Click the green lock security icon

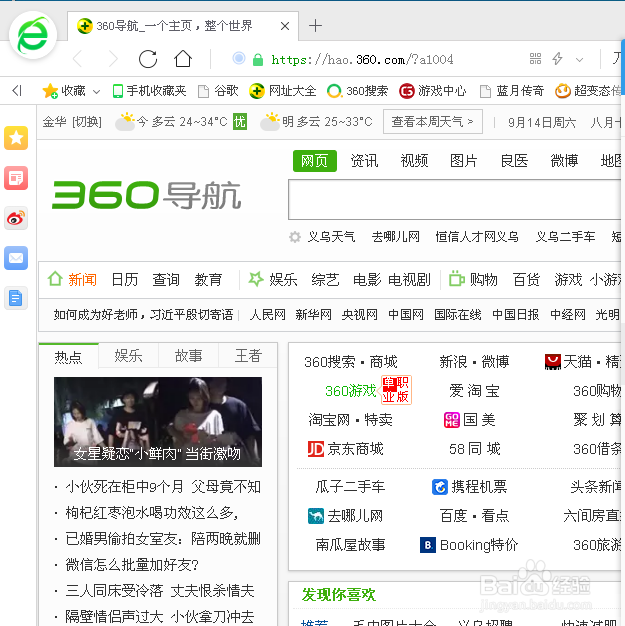[x=258, y=60]
